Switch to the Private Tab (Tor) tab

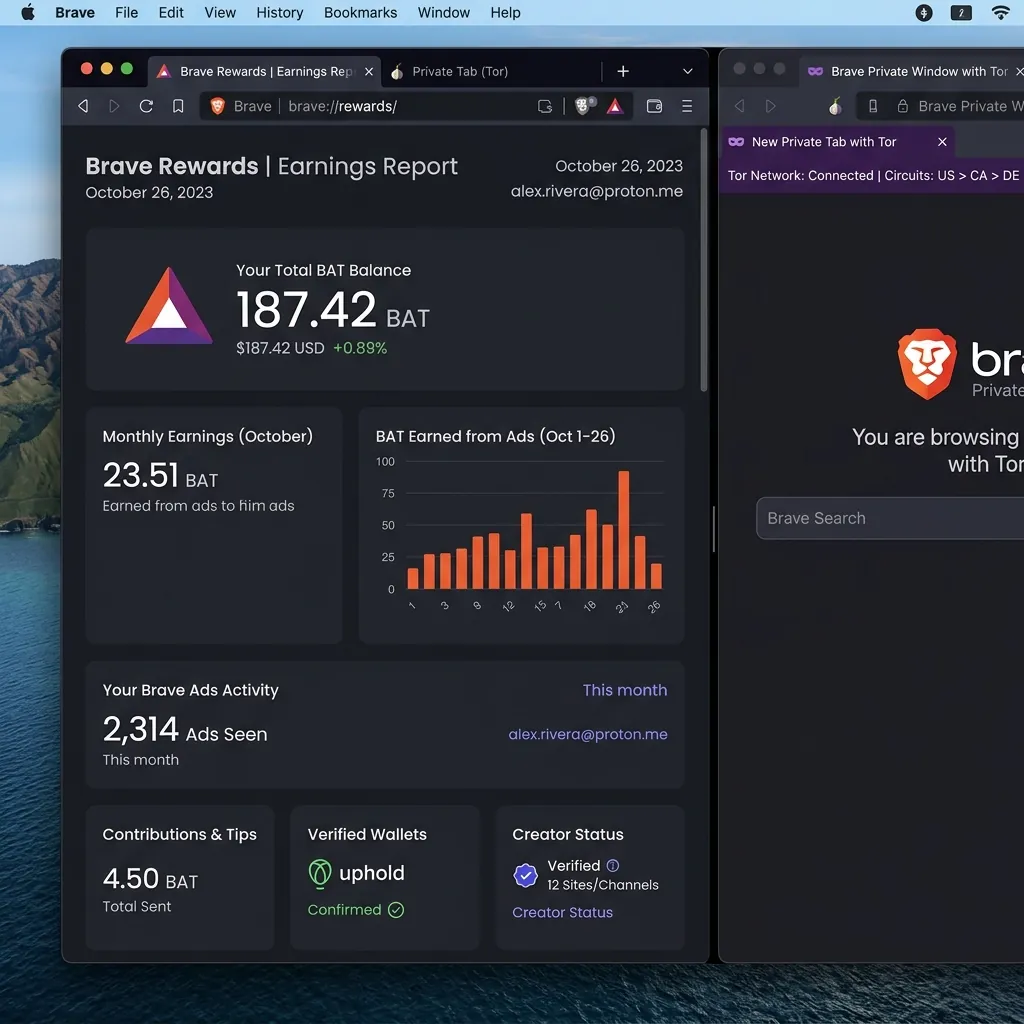click(x=460, y=71)
